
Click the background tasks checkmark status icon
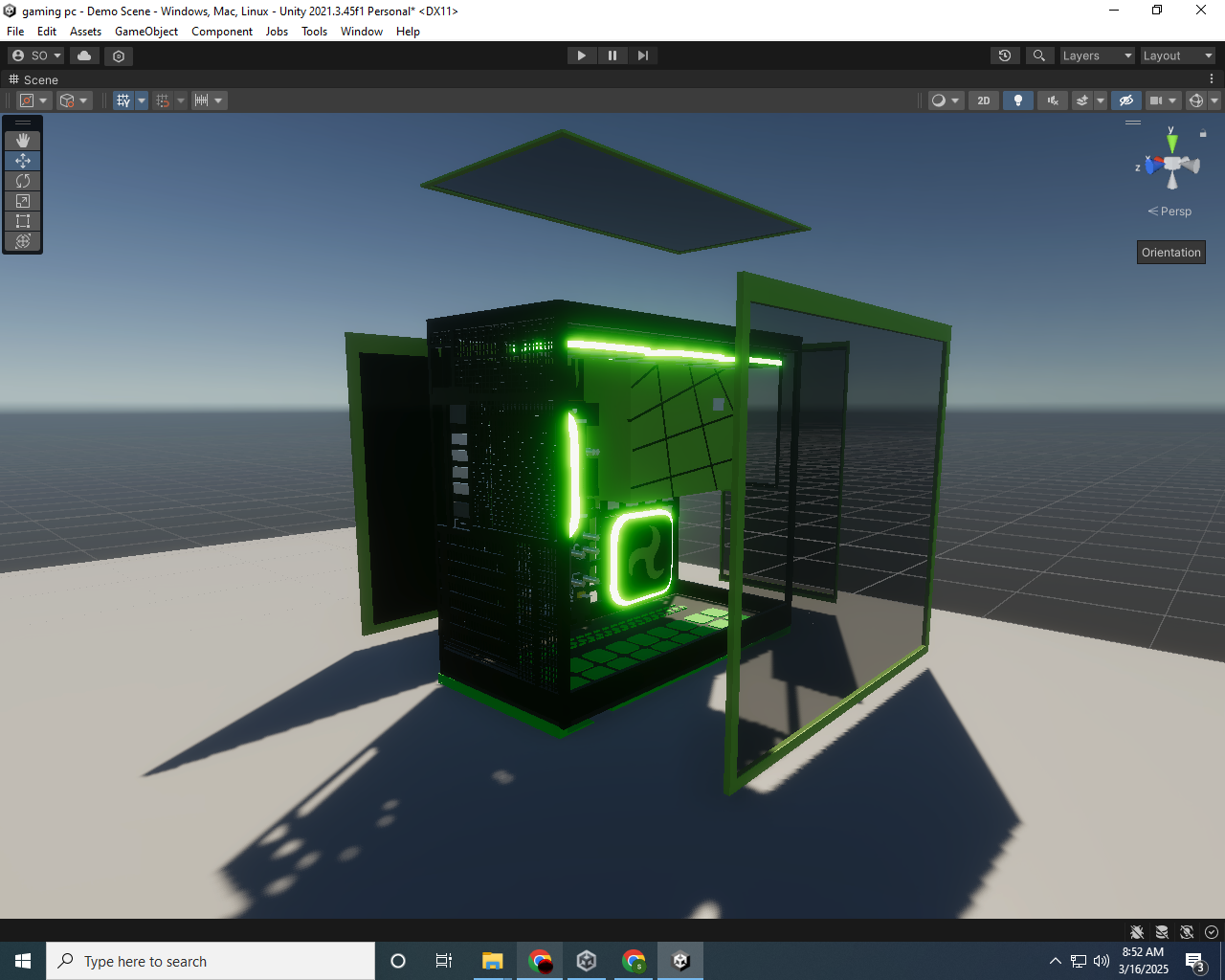tap(1212, 932)
